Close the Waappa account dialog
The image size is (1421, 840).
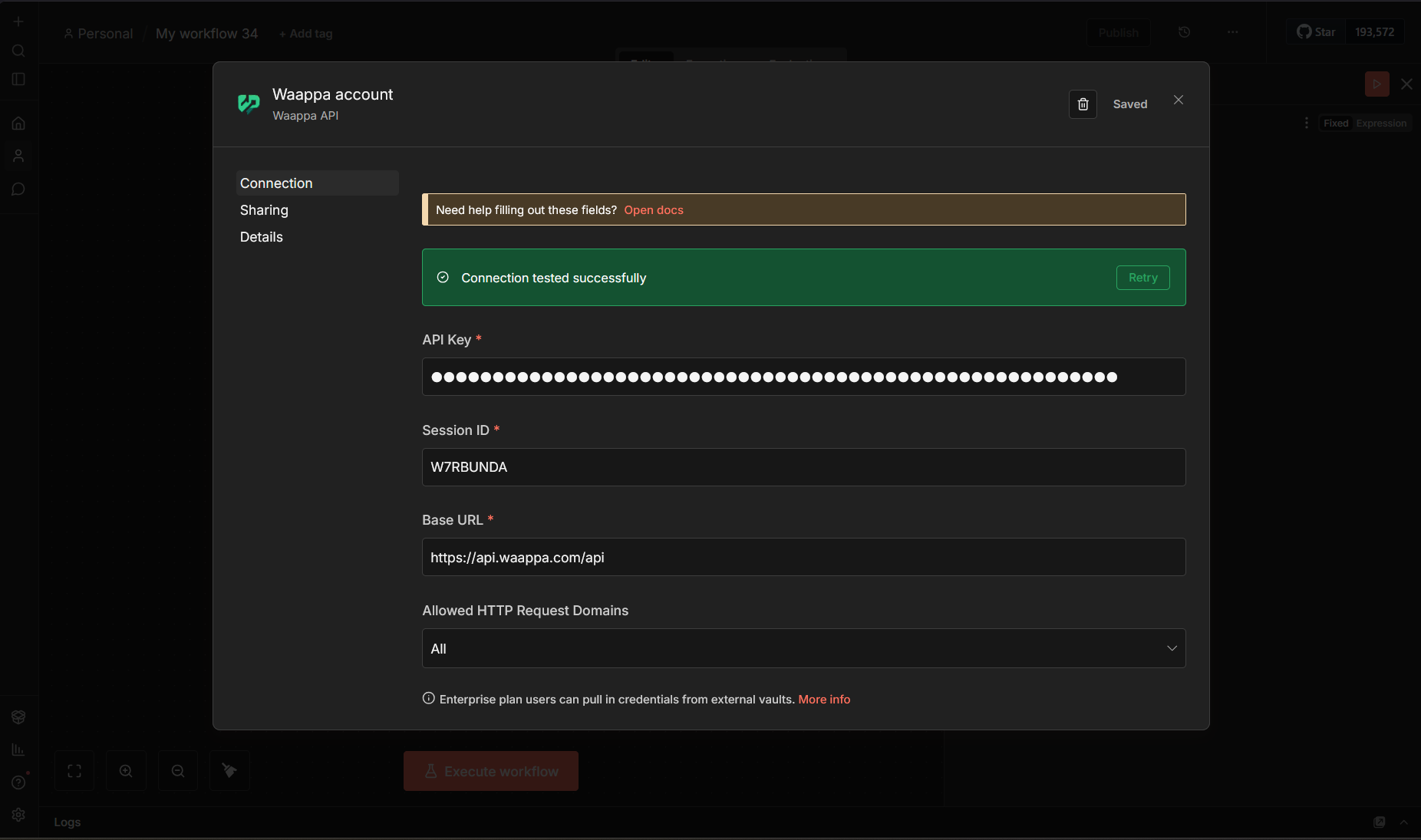pyautogui.click(x=1179, y=100)
